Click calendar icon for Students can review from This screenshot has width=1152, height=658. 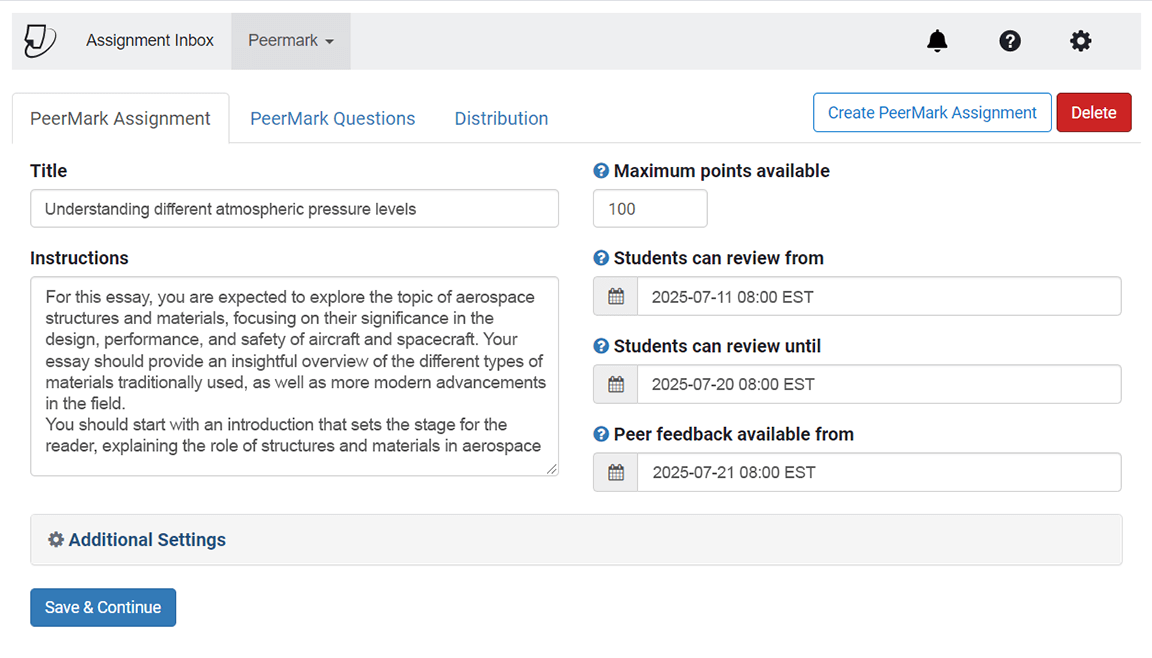pos(616,297)
